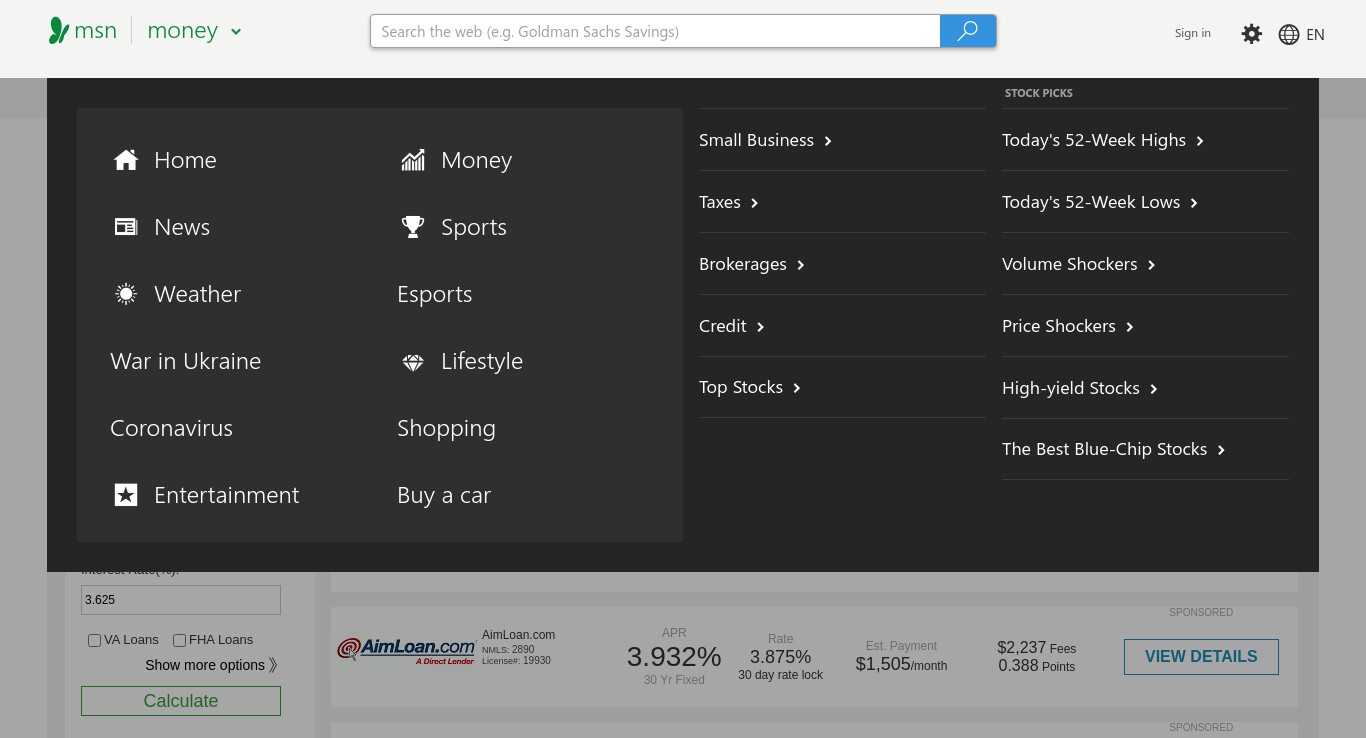Image resolution: width=1366 pixels, height=738 pixels.
Task: Expand Top Stocks chevron arrow
Action: coord(797,388)
